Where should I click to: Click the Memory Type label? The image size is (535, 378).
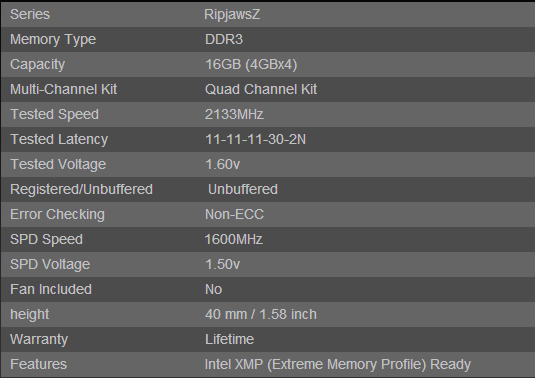click(x=53, y=40)
